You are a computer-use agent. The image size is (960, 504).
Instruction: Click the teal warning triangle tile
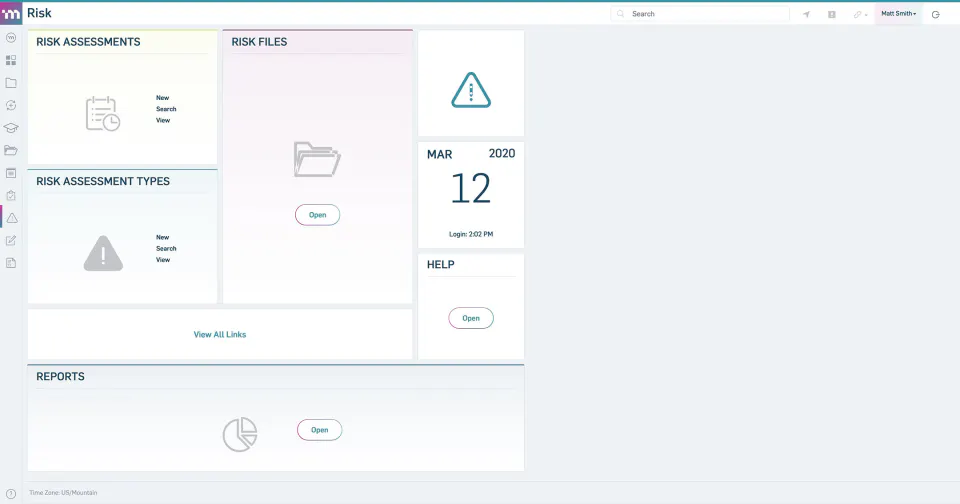coord(471,90)
